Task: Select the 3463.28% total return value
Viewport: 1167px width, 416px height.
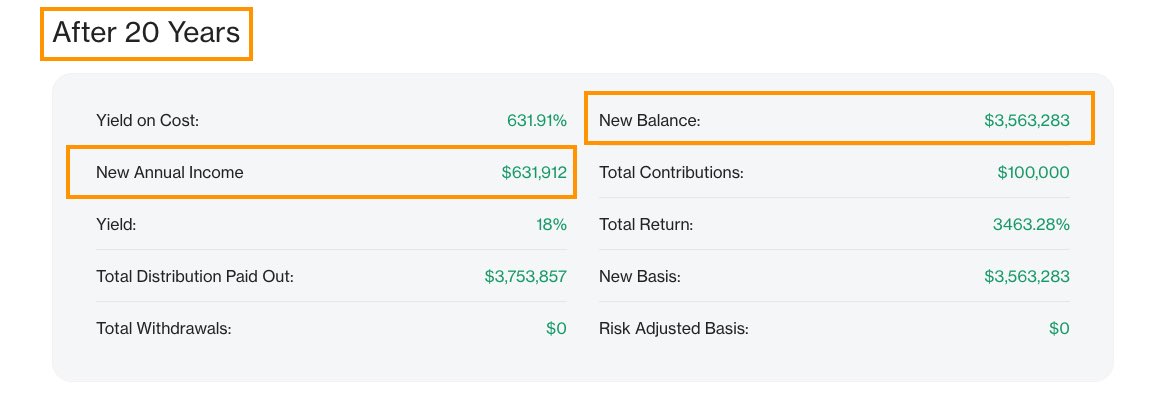Action: point(1031,225)
